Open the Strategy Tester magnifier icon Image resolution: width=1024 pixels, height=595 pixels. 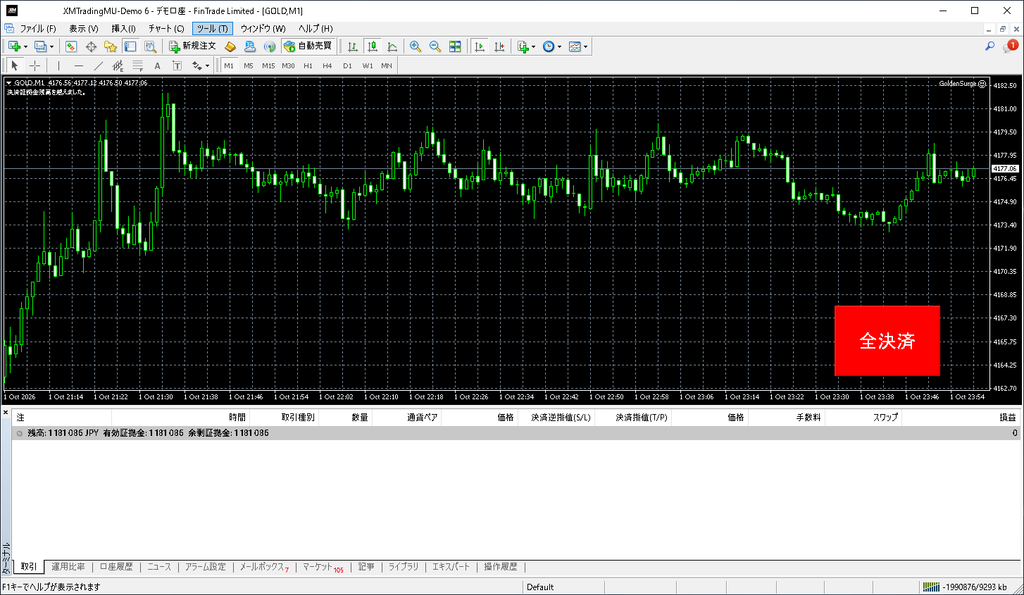150,46
